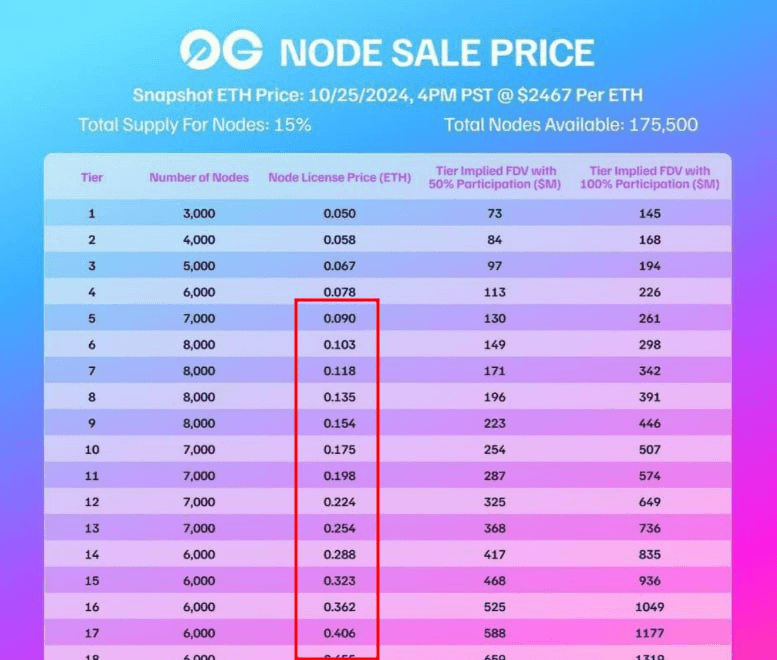The width and height of the screenshot is (777, 660).
Task: Click the 0.406 price in tier 17
Action: (x=339, y=633)
